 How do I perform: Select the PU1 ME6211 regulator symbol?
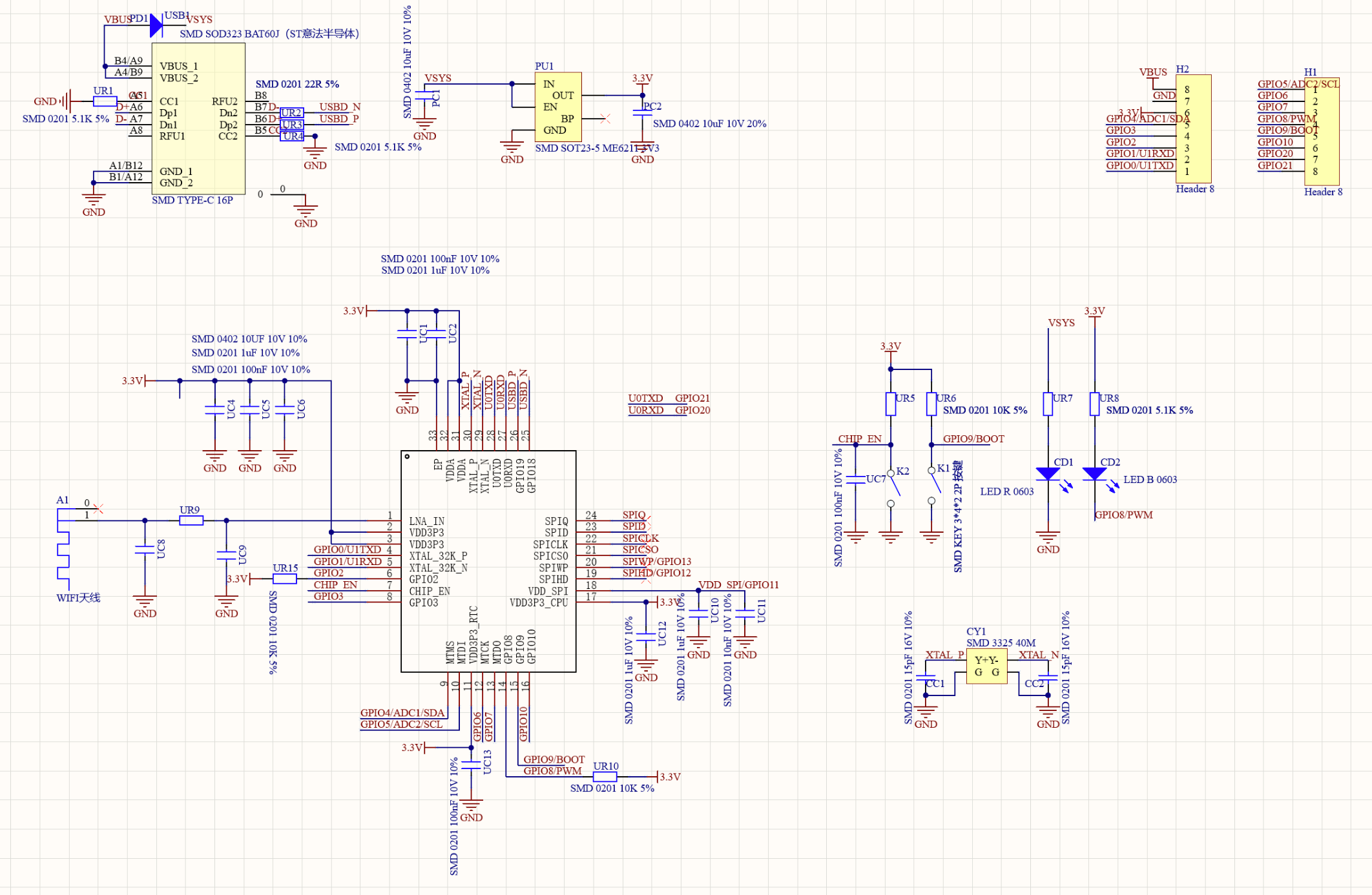pos(558,107)
